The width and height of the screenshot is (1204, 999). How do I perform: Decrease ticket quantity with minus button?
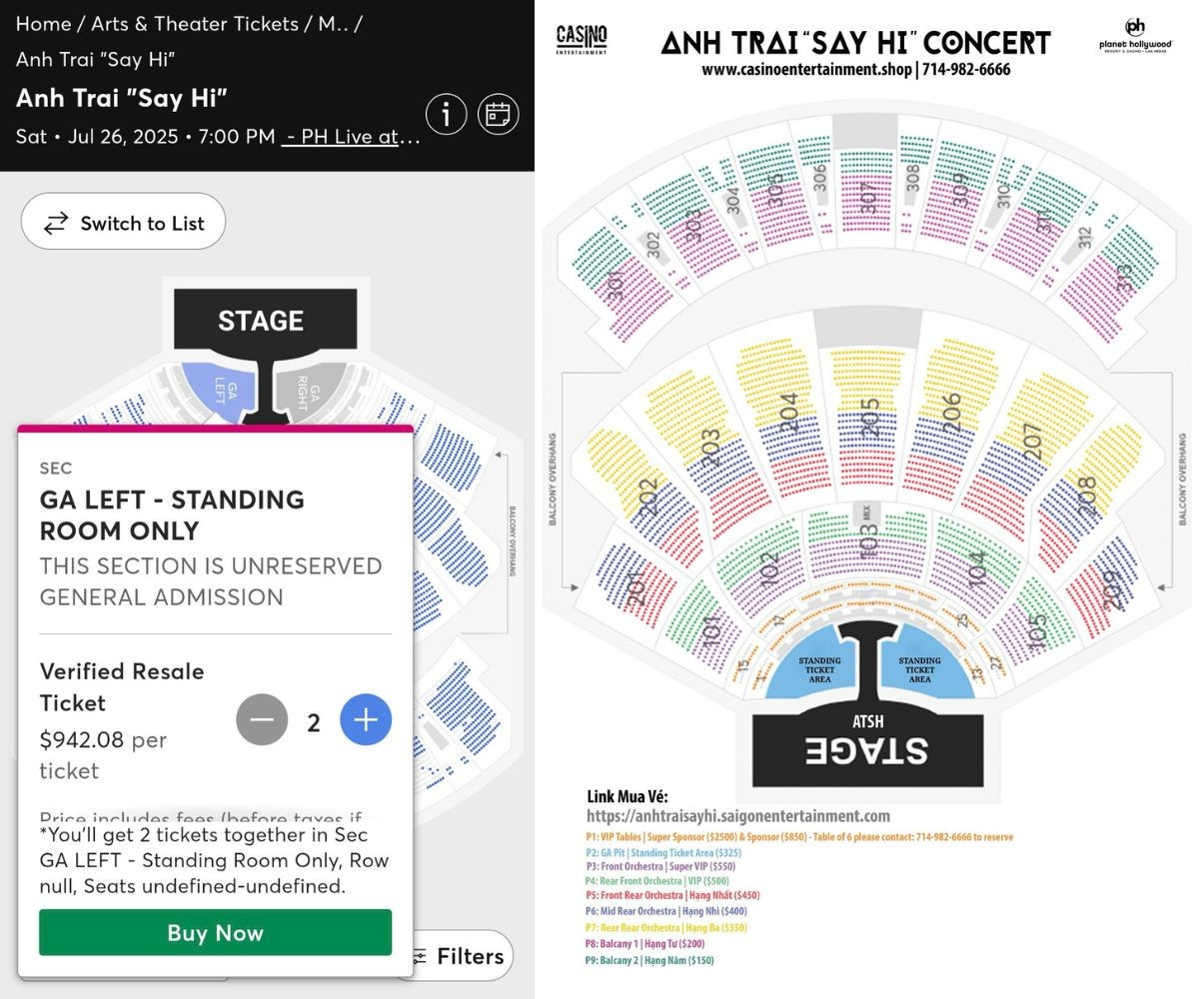coord(262,720)
